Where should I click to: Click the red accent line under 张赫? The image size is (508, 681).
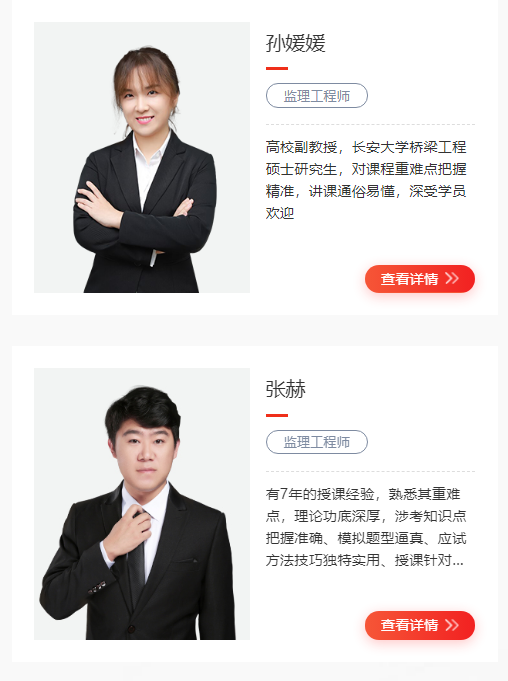(277, 415)
